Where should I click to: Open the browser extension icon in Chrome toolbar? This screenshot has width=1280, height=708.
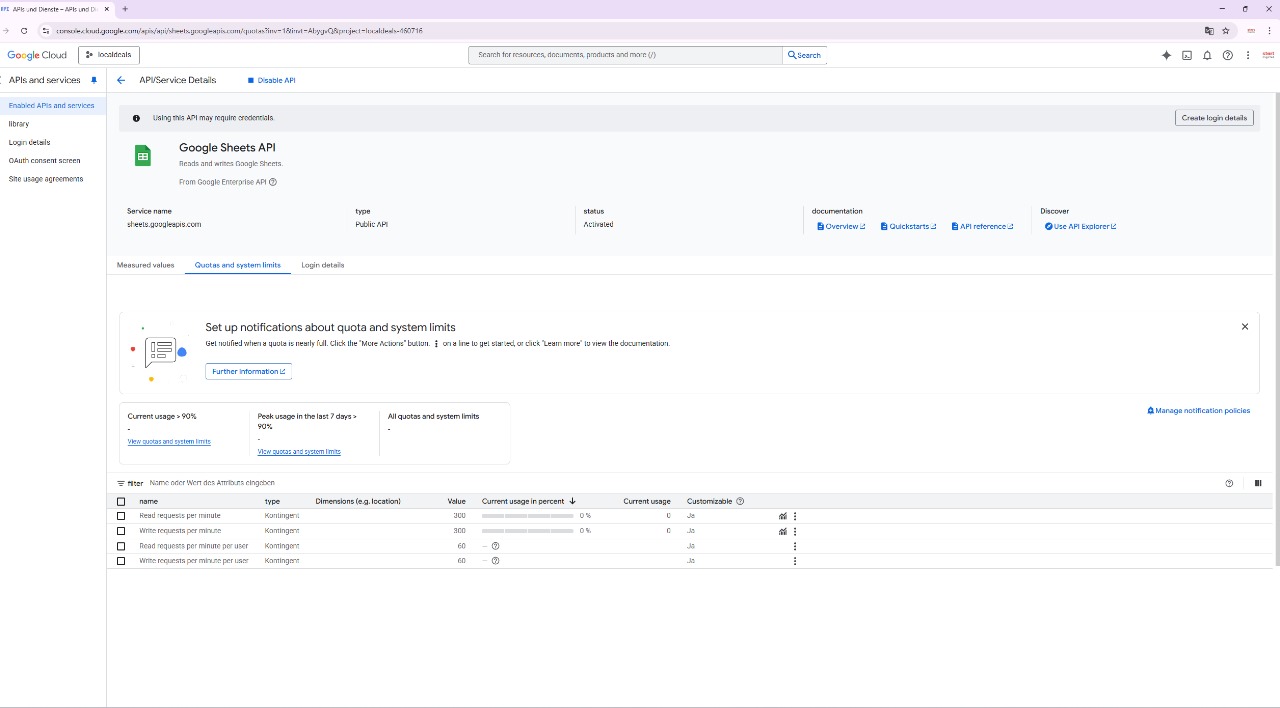tap(1251, 31)
